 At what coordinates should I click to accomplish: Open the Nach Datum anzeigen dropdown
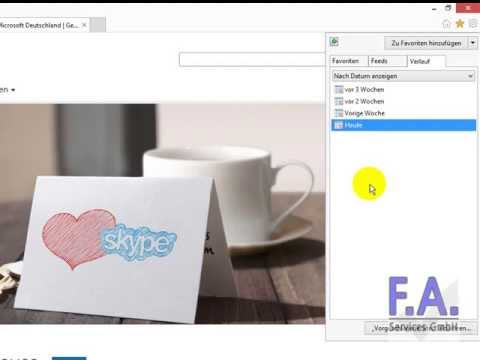[403, 76]
